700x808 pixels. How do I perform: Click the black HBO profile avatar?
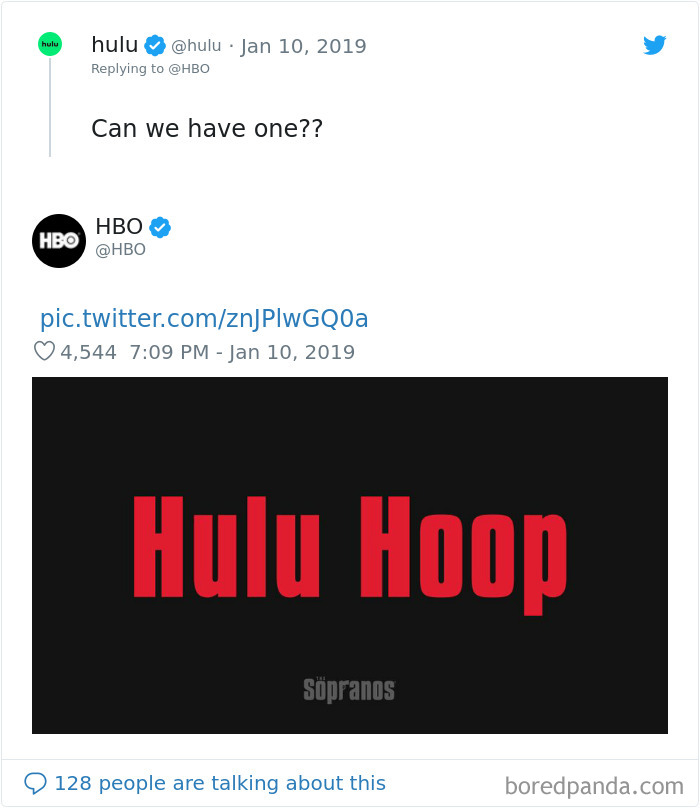[59, 241]
